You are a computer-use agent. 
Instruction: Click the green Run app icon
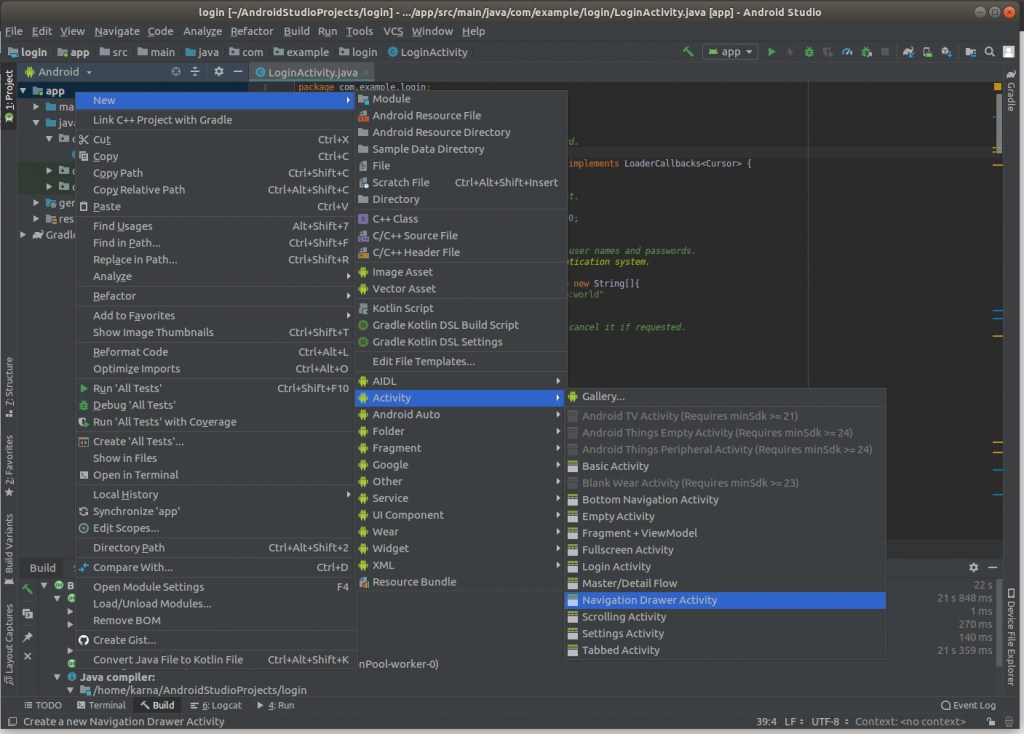pyautogui.click(x=771, y=52)
